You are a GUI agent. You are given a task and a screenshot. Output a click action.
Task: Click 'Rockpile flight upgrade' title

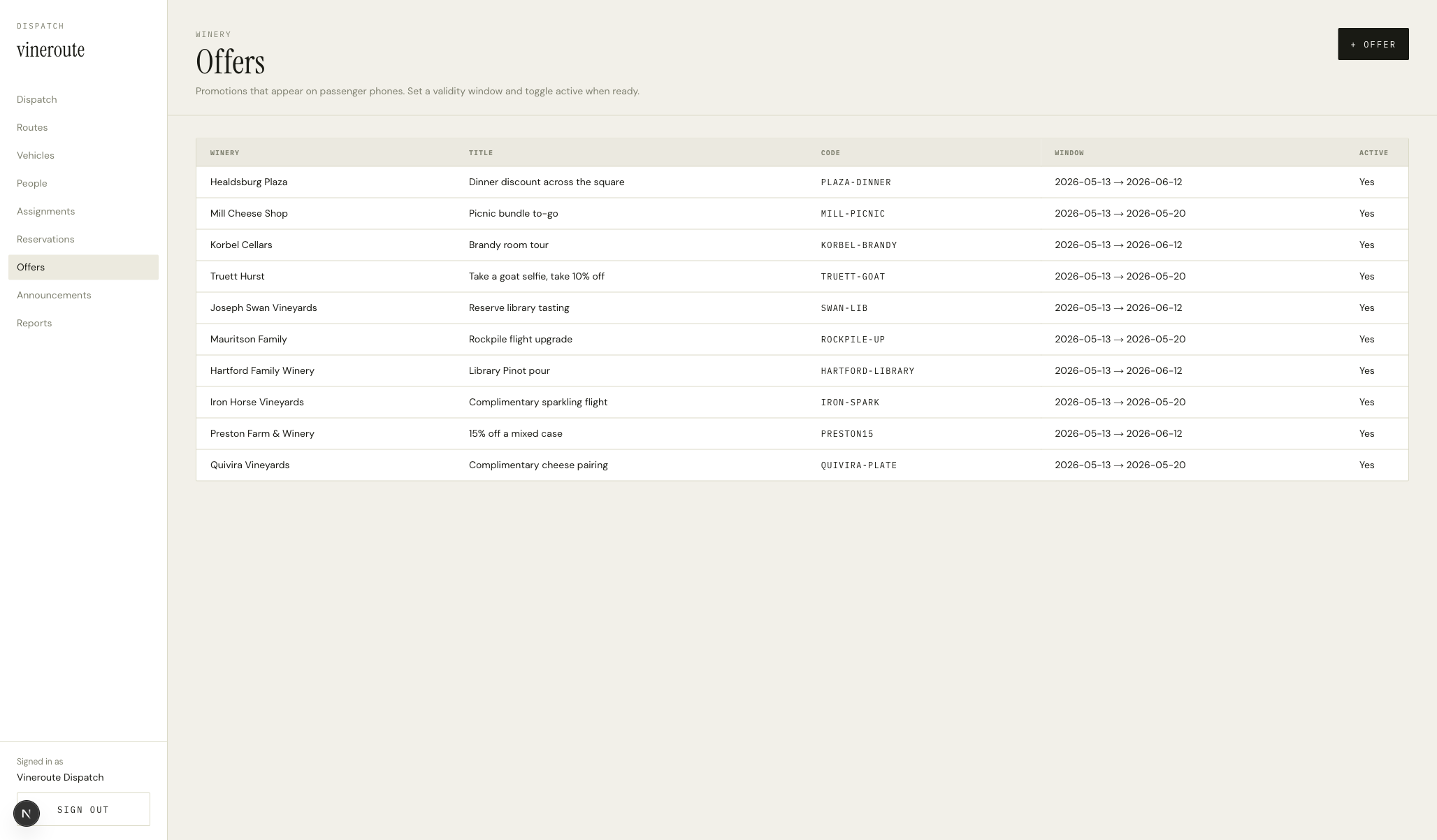coord(521,339)
